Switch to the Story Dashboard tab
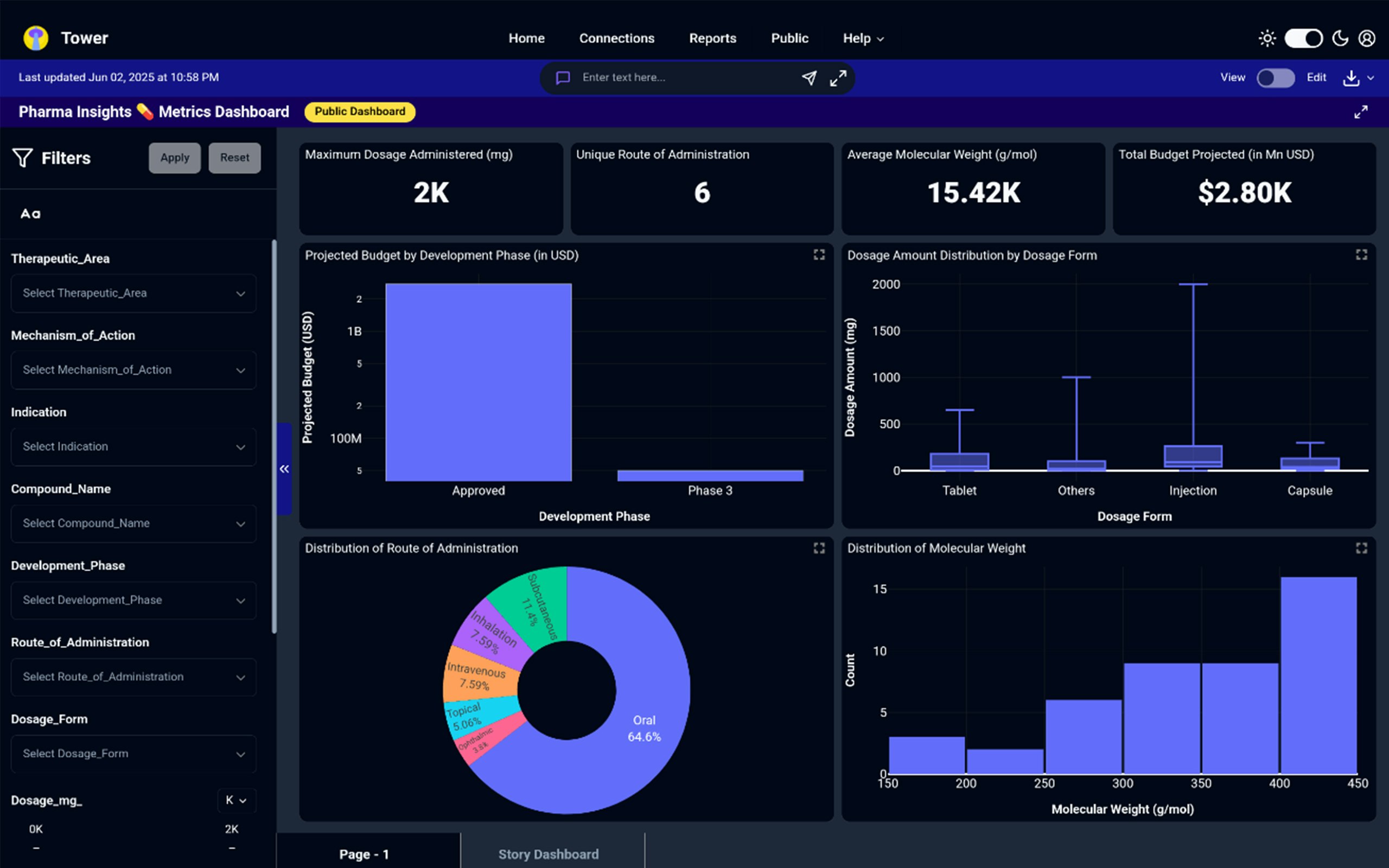This screenshot has width=1389, height=868. pos(548,854)
